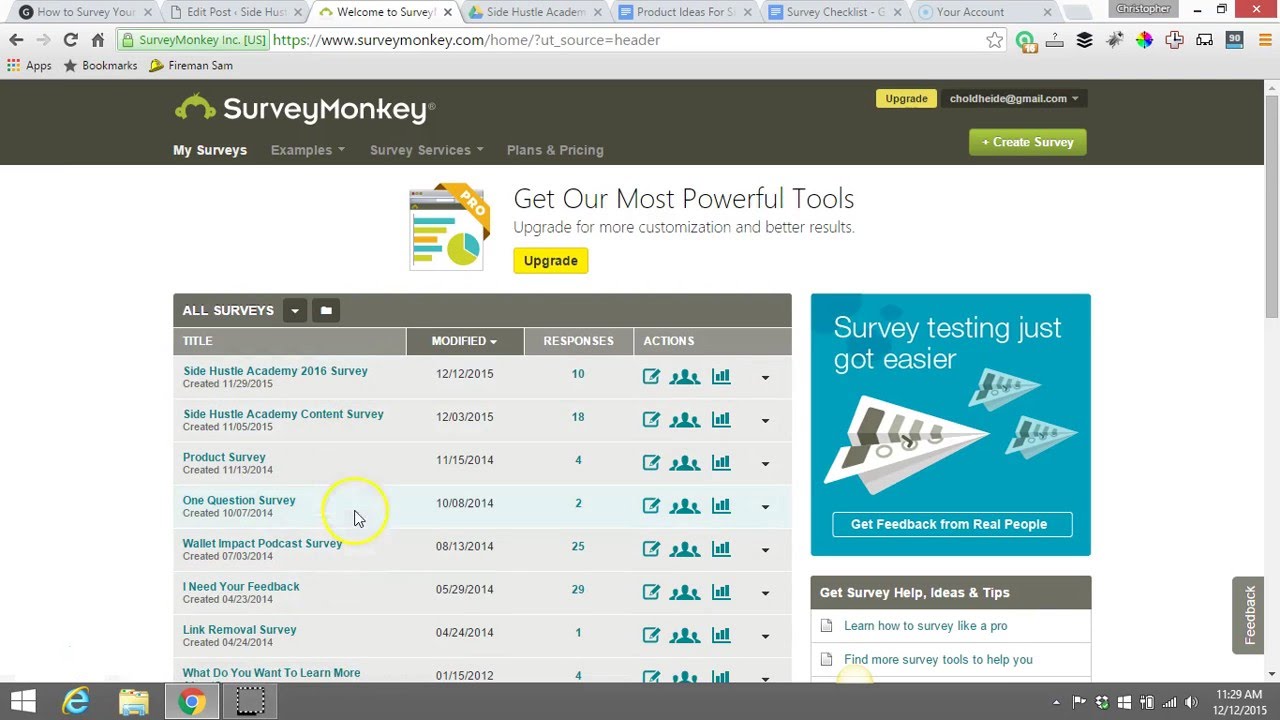1280x720 pixels.
Task: Analyze results for Wallet Impact Podcast Survey
Action: coord(721,549)
